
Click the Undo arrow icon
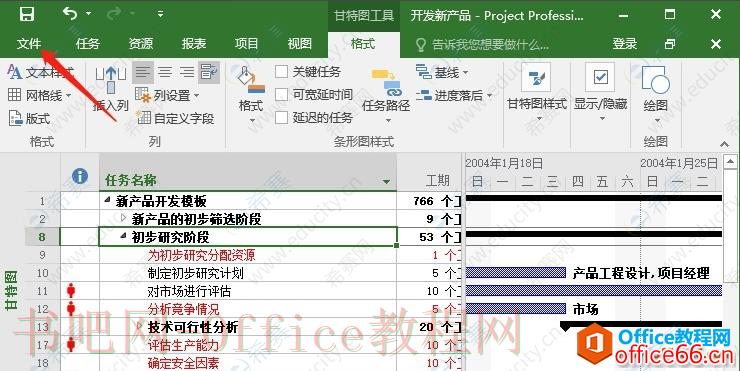(70, 14)
